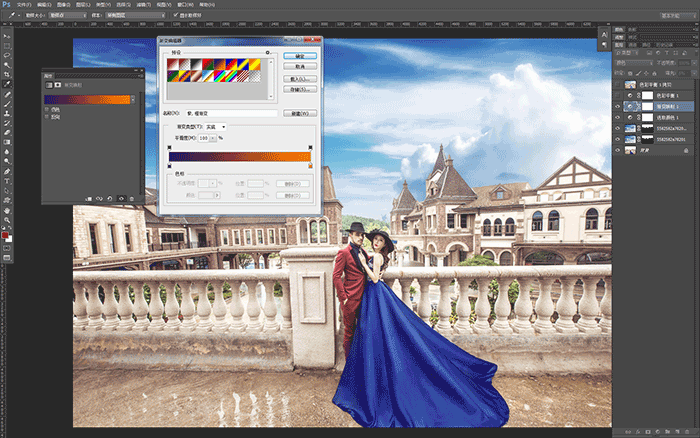
Task: Select the orange color stop below gradient bar
Action: [x=310, y=166]
